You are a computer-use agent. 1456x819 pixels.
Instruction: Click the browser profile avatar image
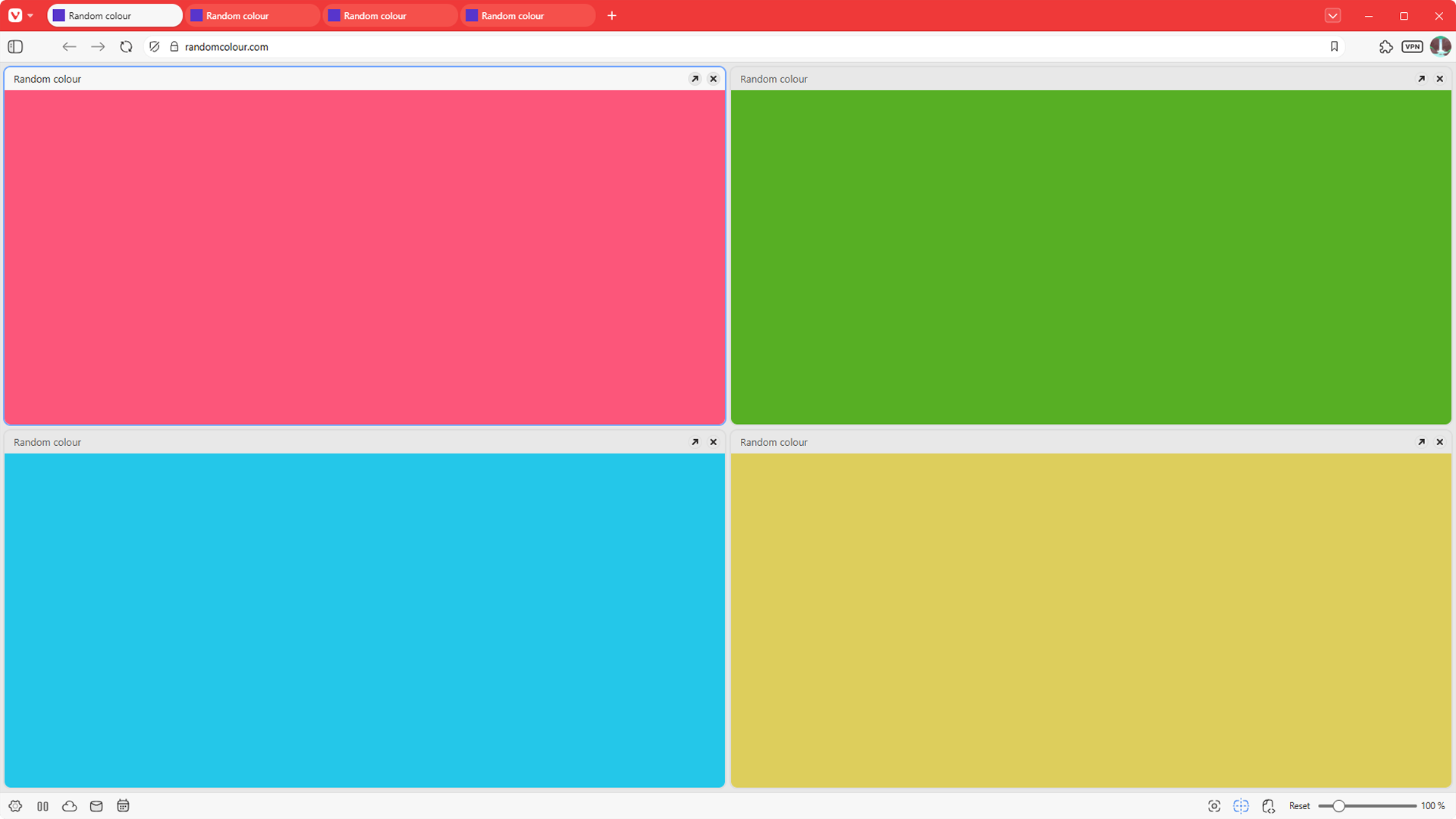pos(1440,46)
